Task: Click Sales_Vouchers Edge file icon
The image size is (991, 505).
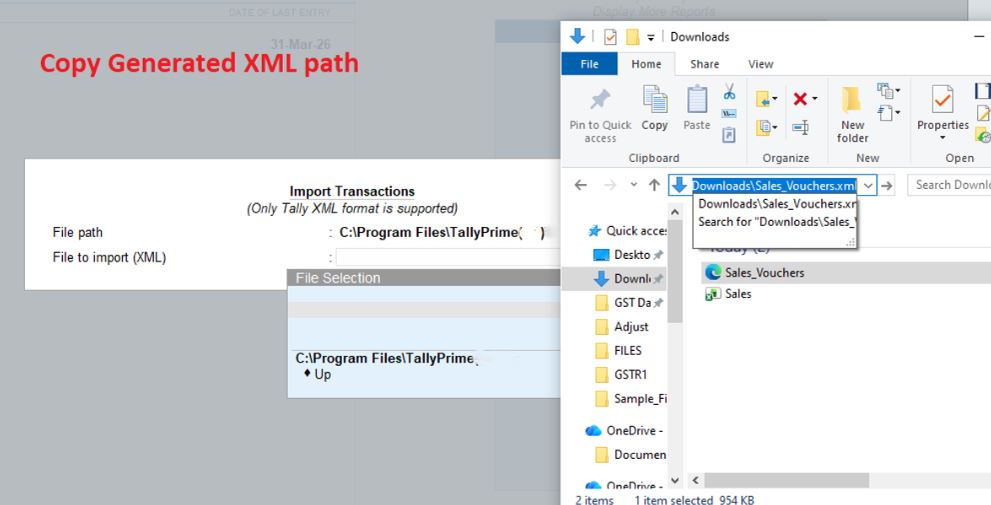Action: [714, 272]
